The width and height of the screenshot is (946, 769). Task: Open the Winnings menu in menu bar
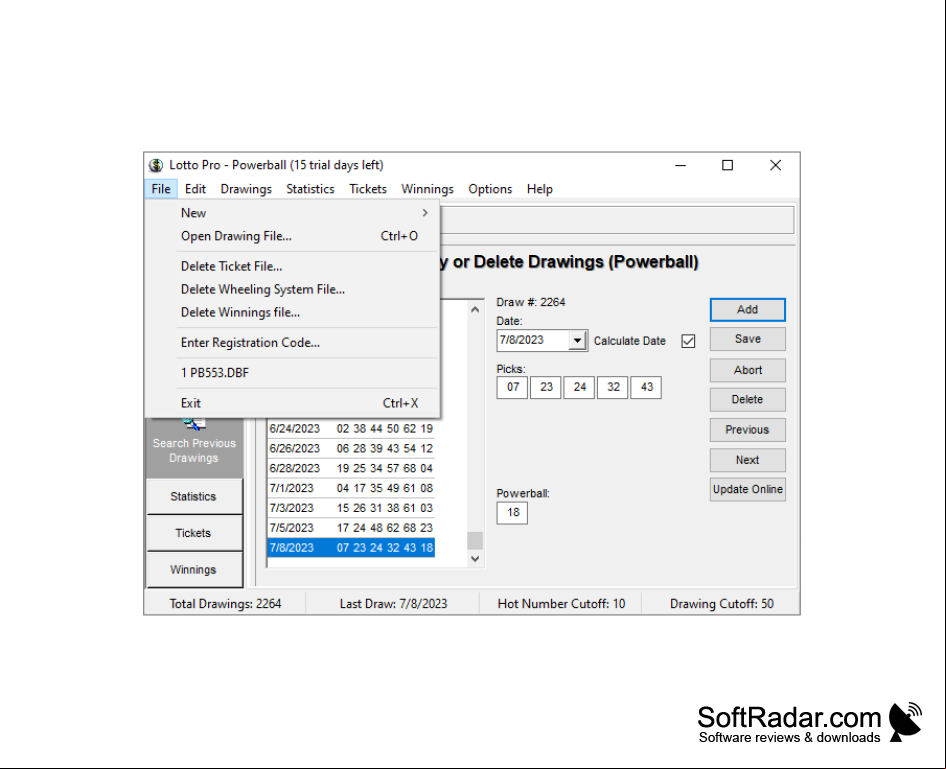(427, 189)
